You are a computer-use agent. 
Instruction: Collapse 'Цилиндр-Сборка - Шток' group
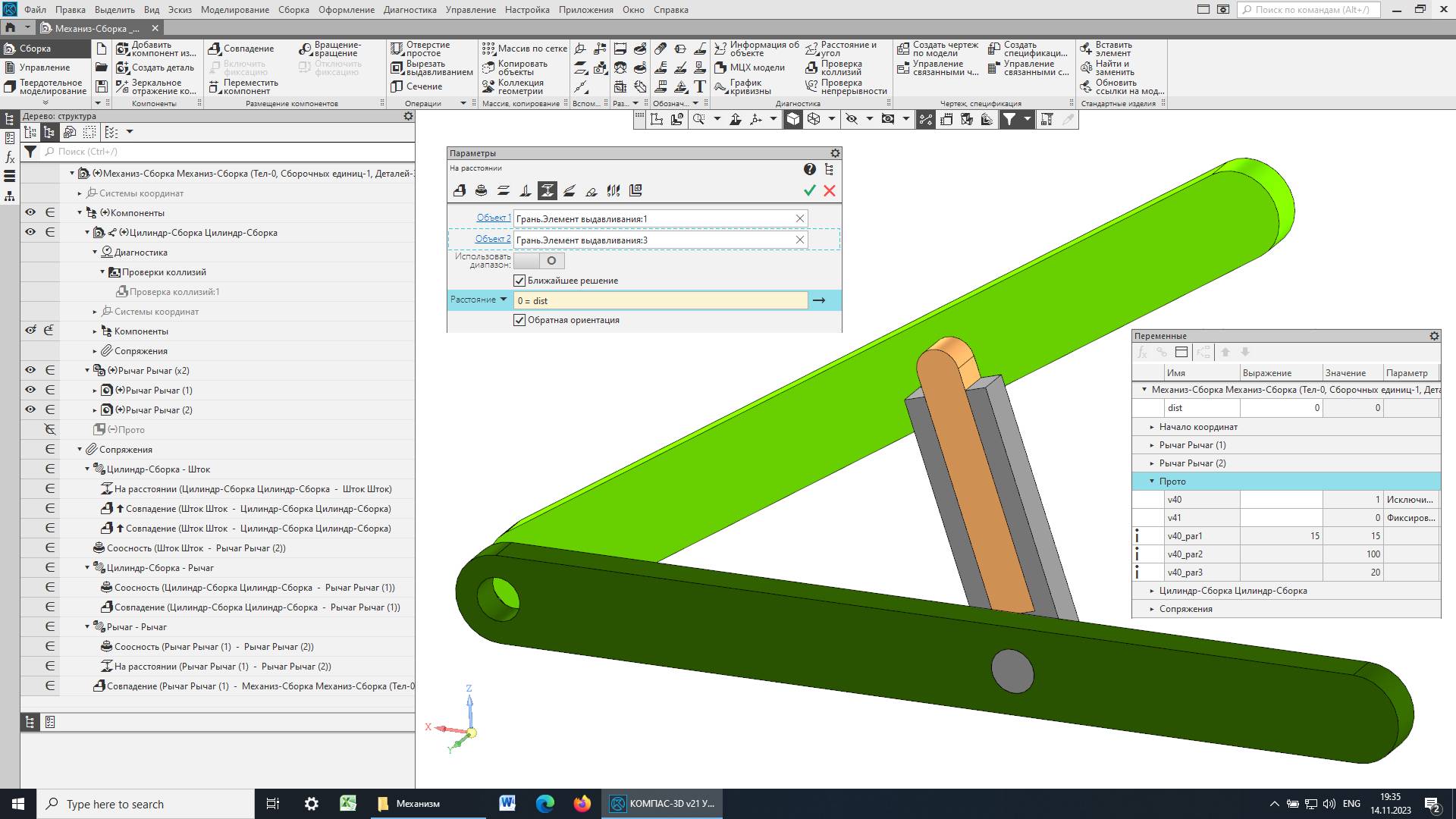[87, 469]
